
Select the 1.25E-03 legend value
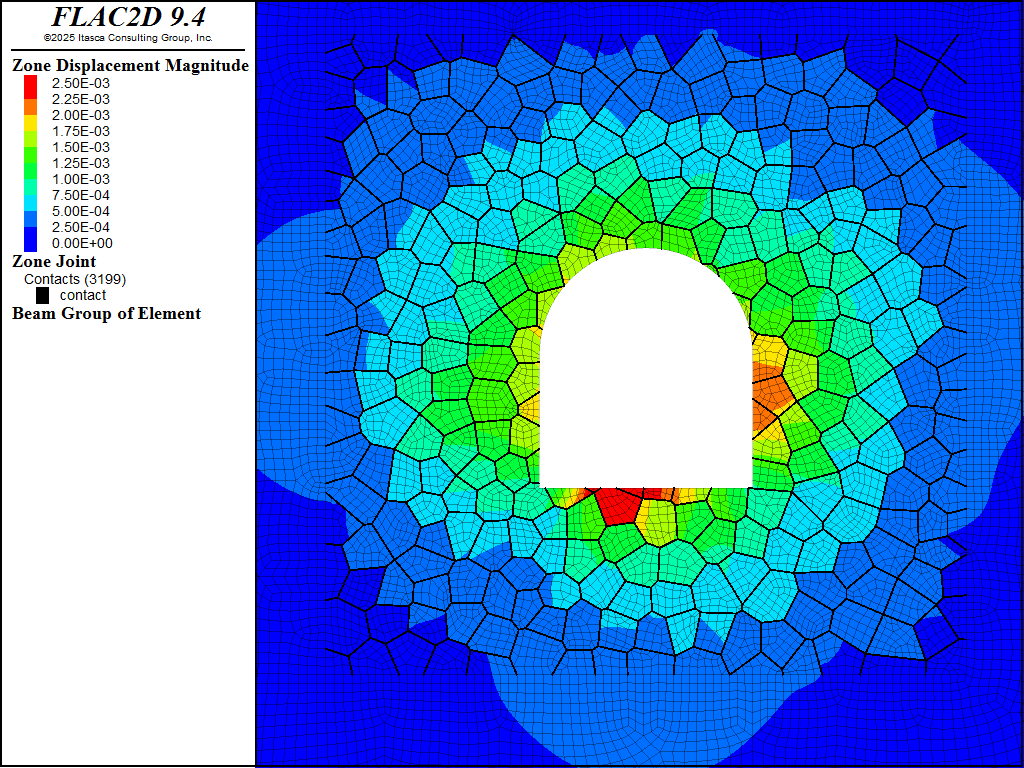pyautogui.click(x=81, y=163)
